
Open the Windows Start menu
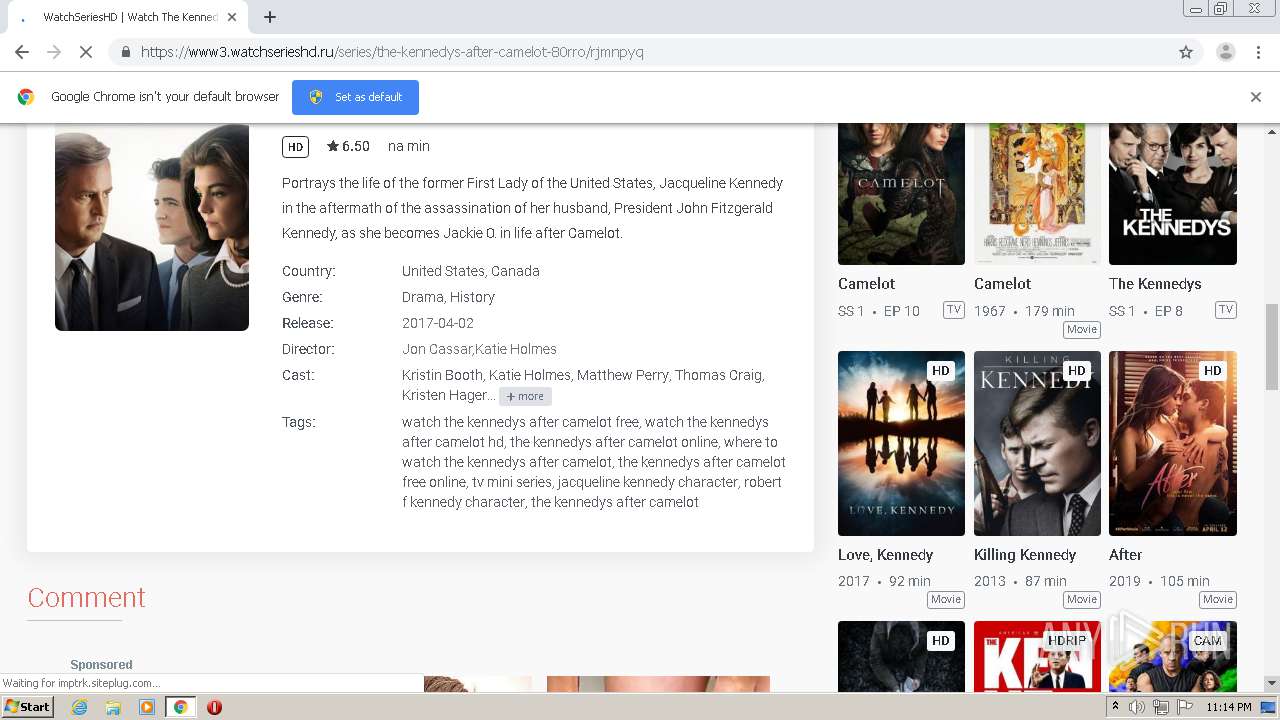point(28,706)
